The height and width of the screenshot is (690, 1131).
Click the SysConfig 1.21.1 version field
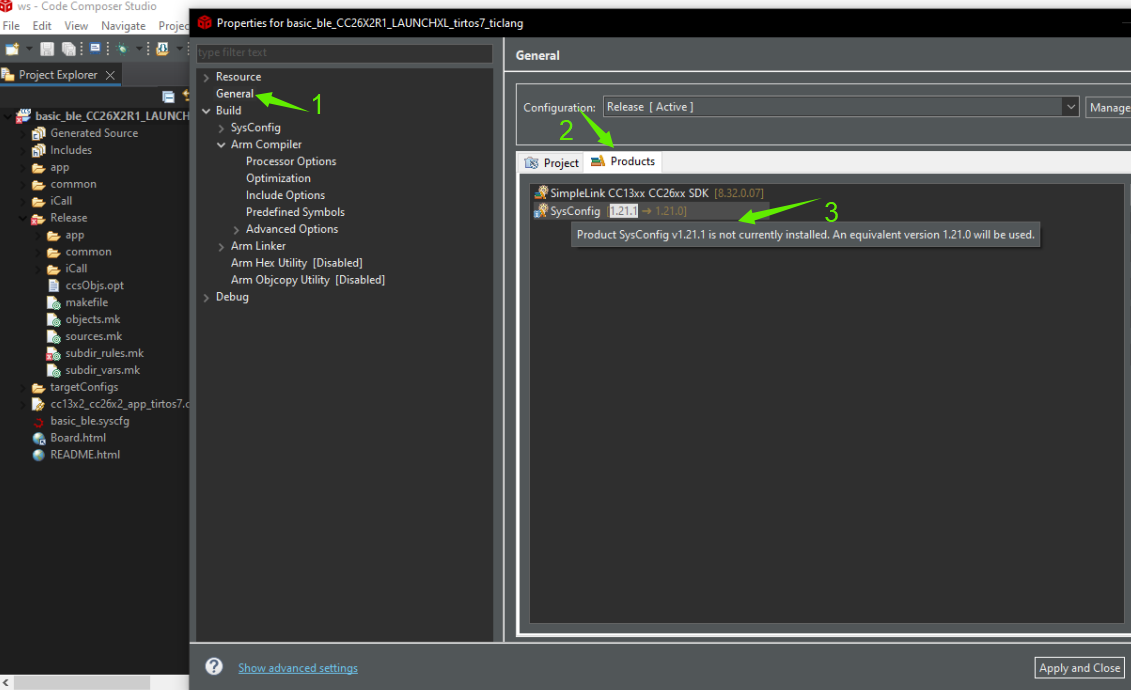tap(623, 211)
